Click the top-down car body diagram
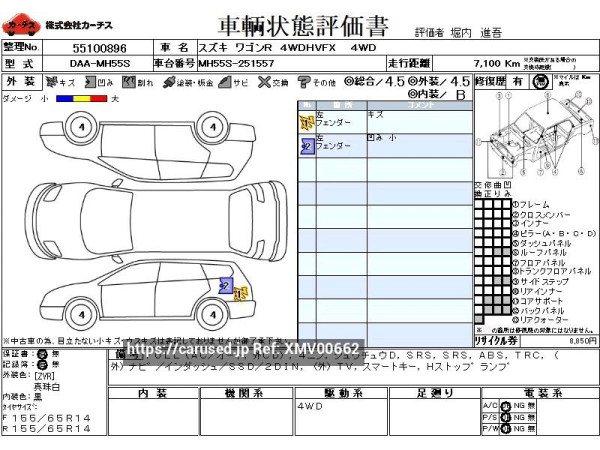 click(x=157, y=222)
